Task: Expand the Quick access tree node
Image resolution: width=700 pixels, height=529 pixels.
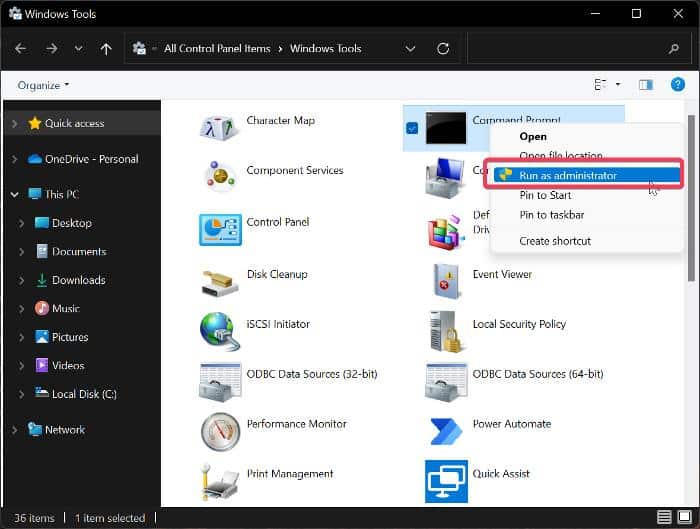Action: click(x=14, y=123)
